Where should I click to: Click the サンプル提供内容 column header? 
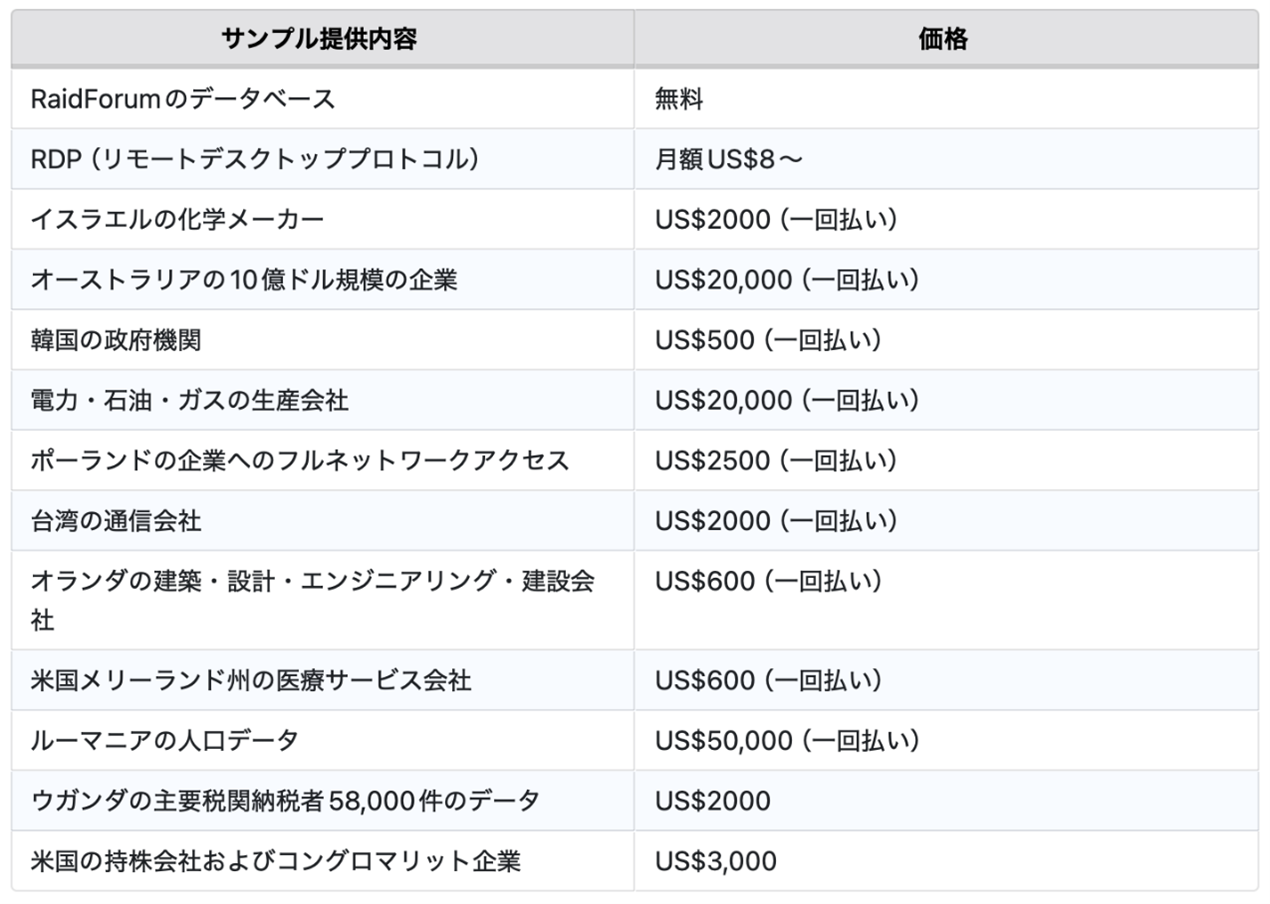(320, 39)
